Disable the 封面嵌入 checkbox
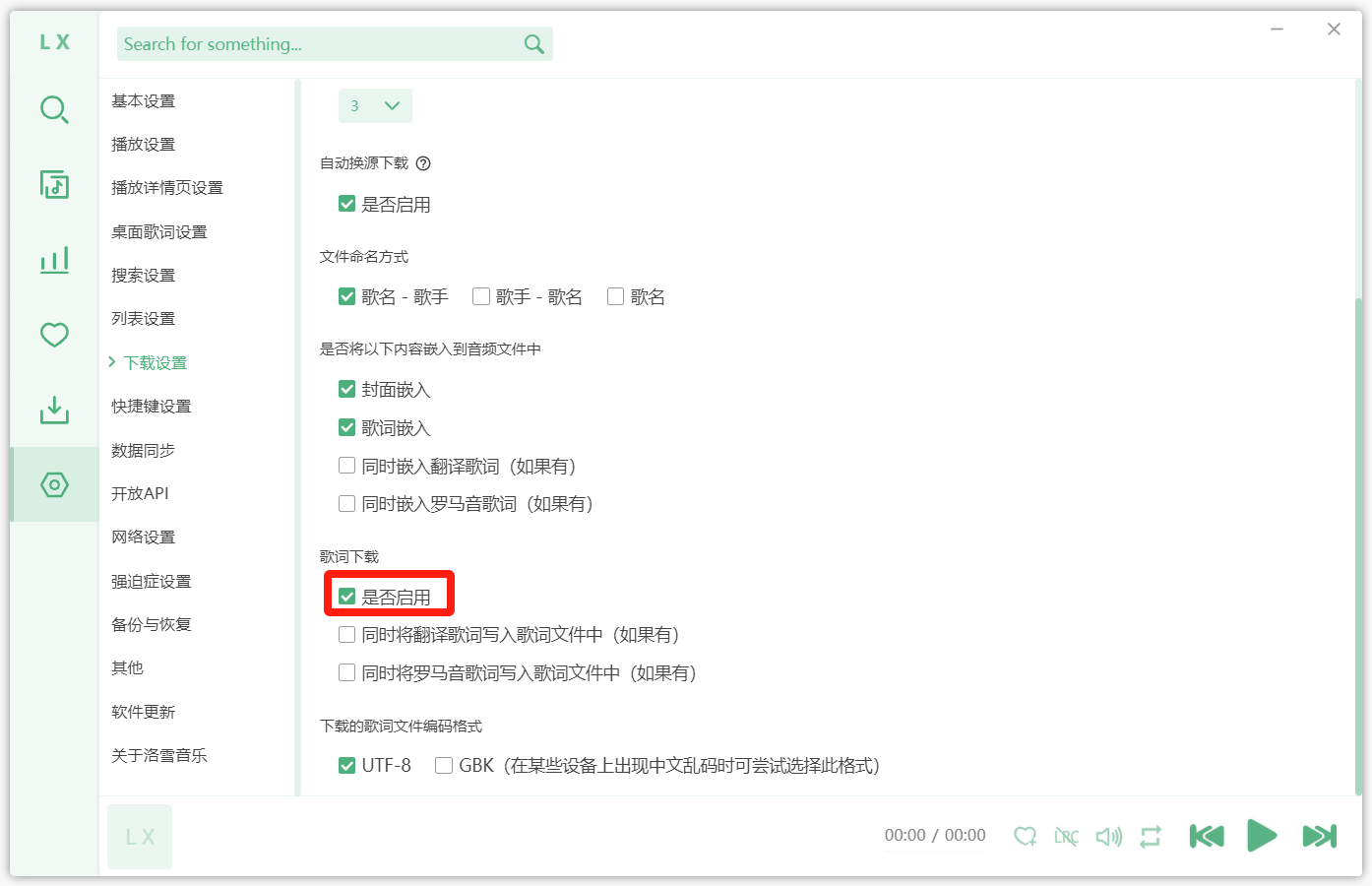Viewport: 1372px width, 886px height. pyautogui.click(x=346, y=390)
